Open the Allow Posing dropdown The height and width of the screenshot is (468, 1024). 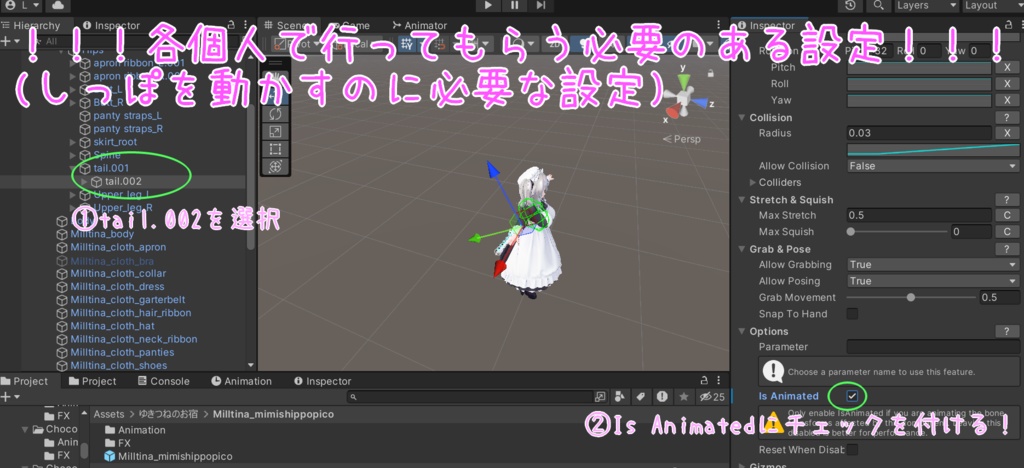pos(933,281)
